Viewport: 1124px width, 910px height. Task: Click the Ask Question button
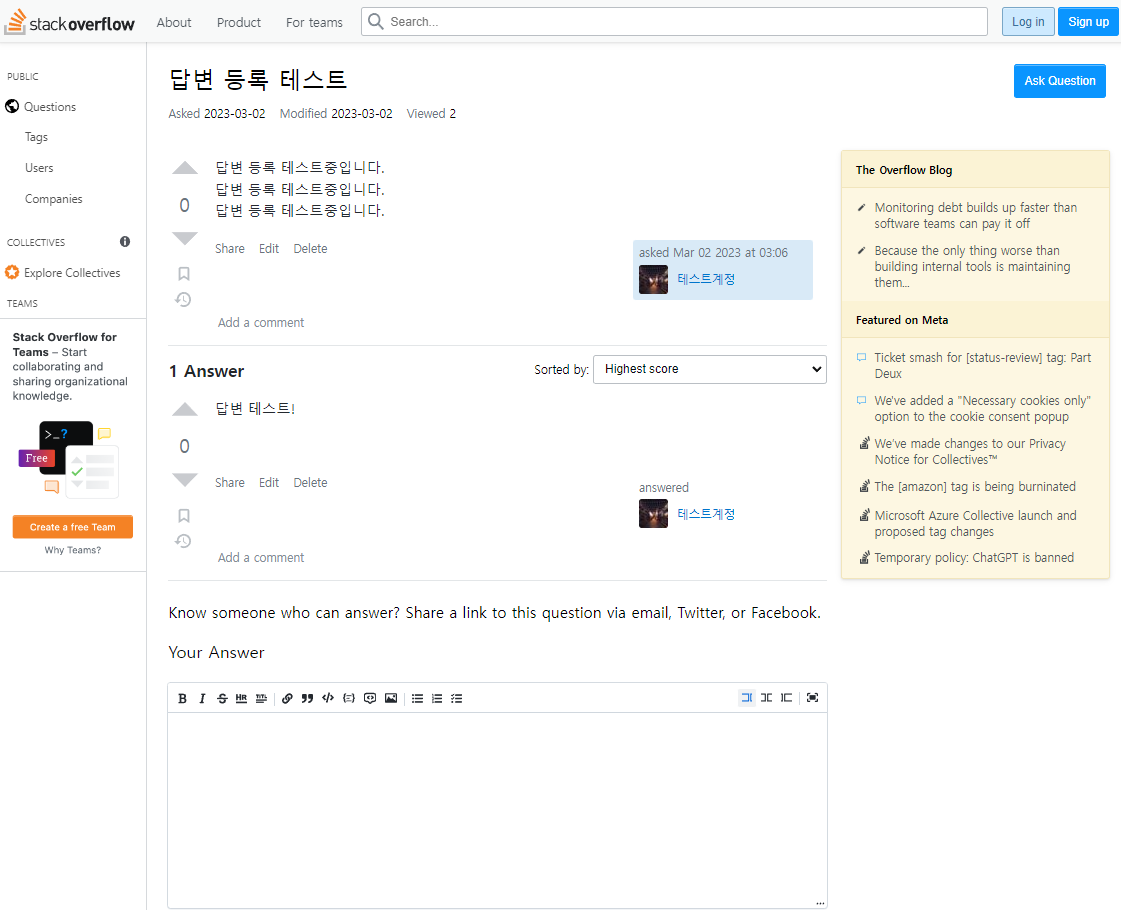point(1059,81)
